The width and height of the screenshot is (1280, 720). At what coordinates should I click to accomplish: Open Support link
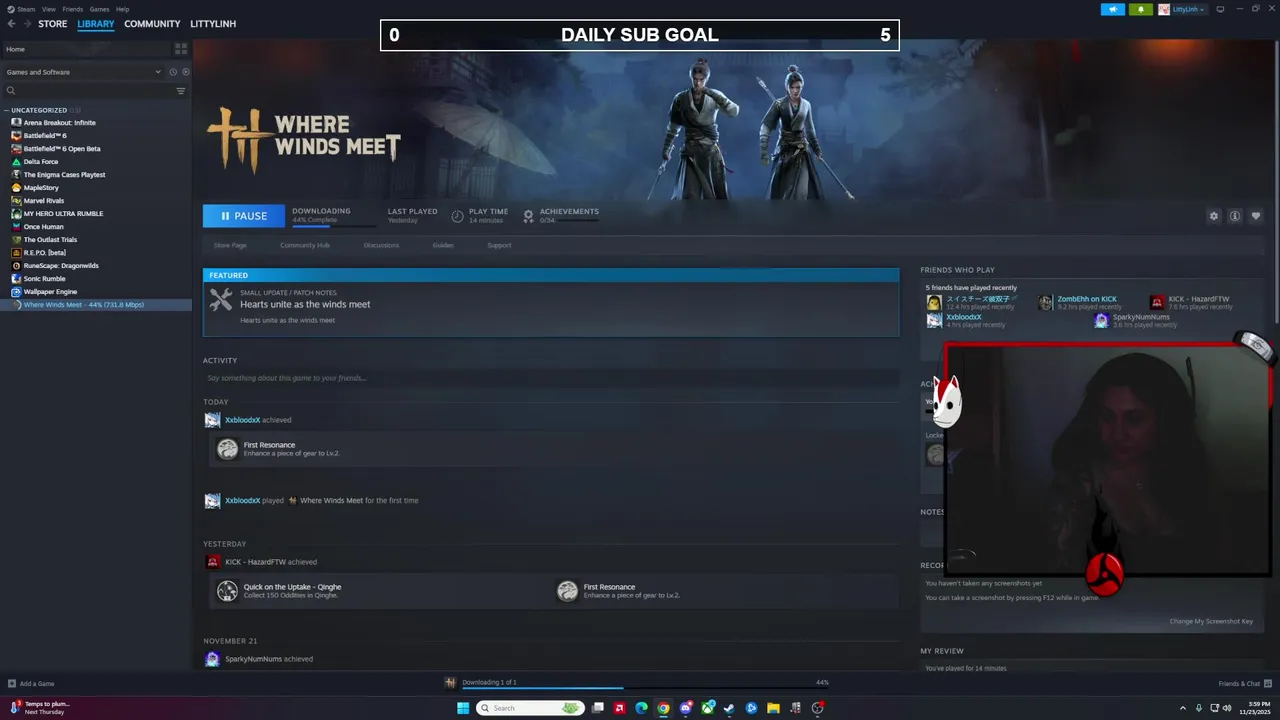point(499,245)
